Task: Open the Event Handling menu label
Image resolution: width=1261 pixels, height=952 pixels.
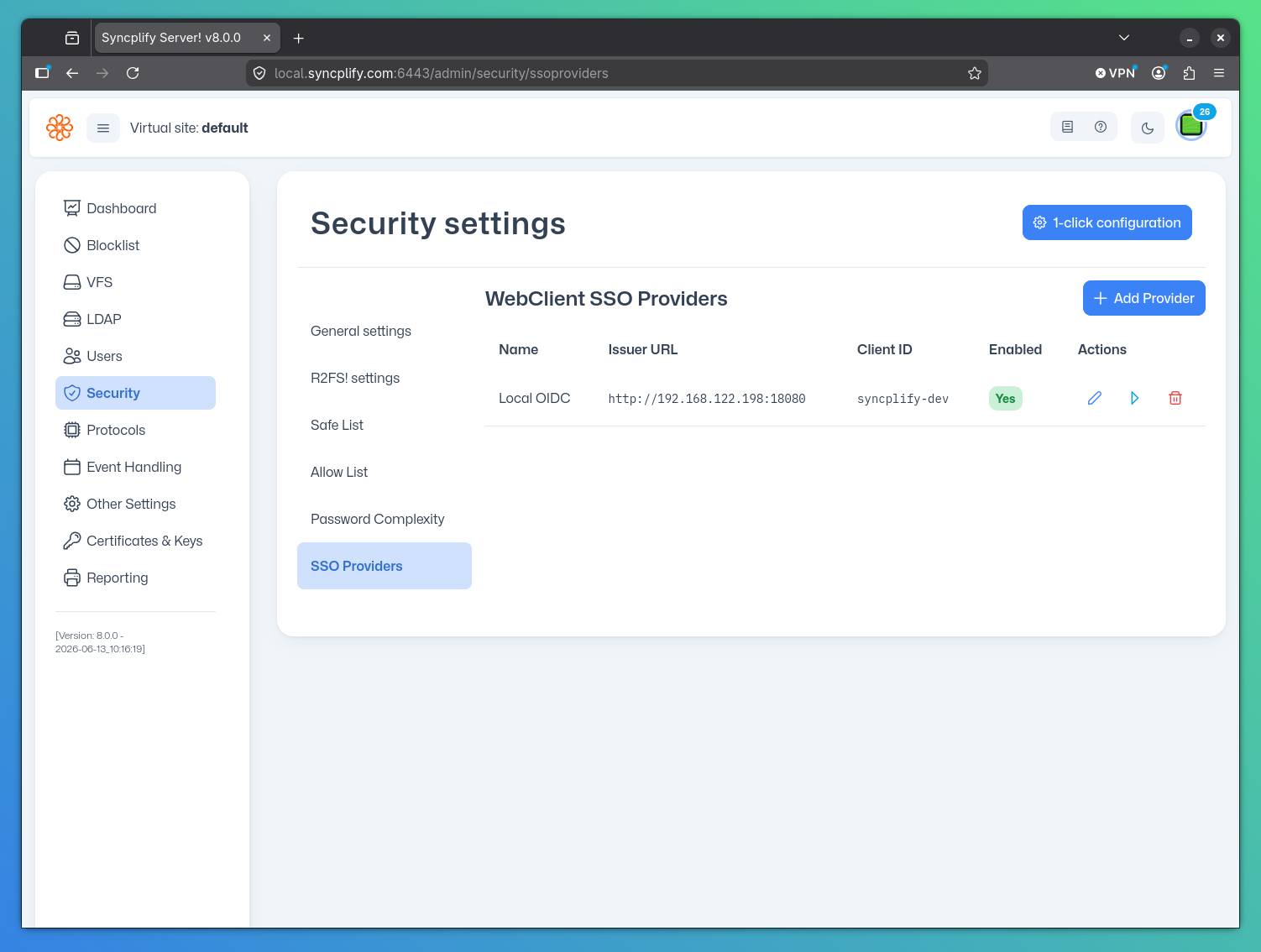Action: tap(134, 467)
